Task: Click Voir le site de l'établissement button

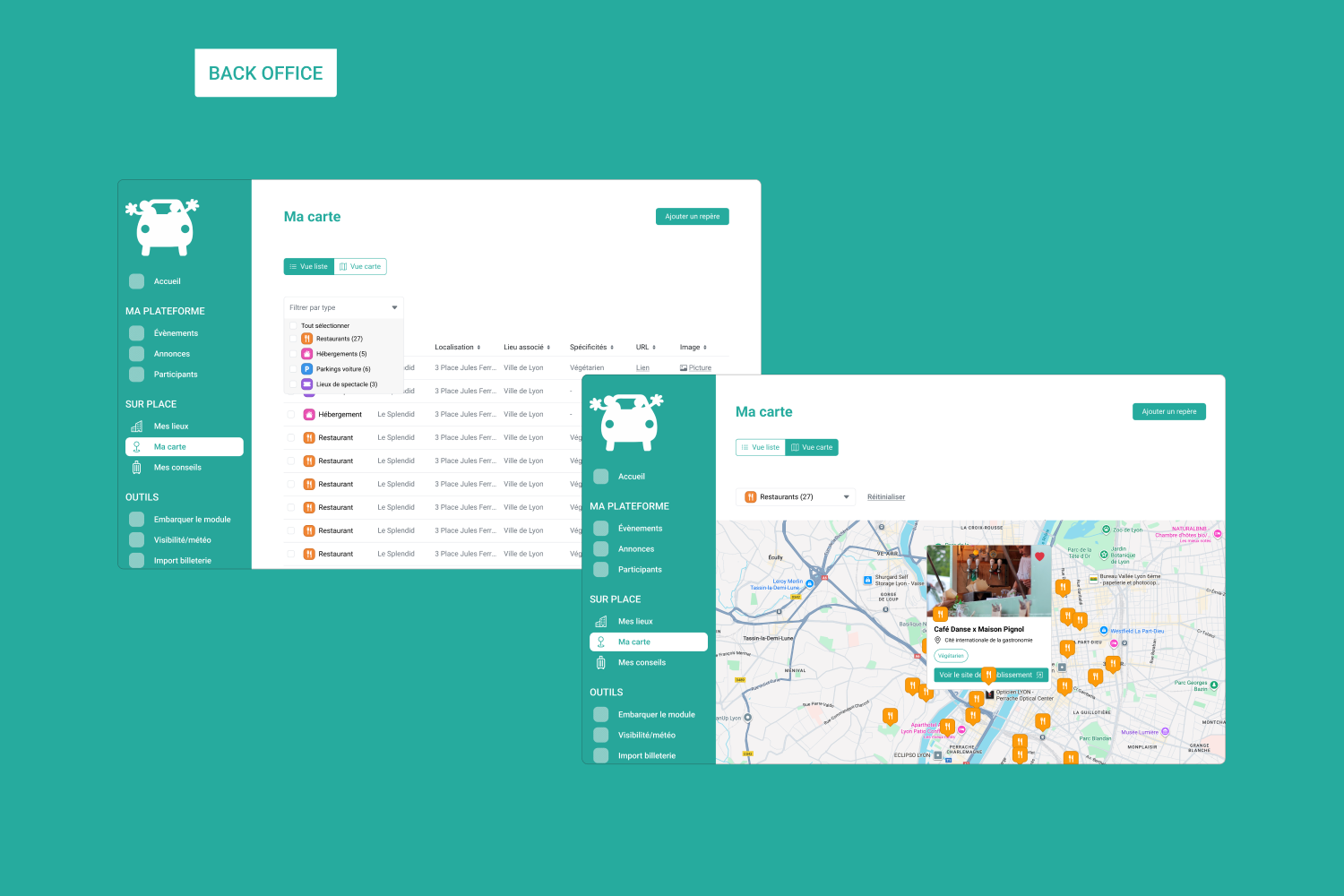Action: click(991, 675)
